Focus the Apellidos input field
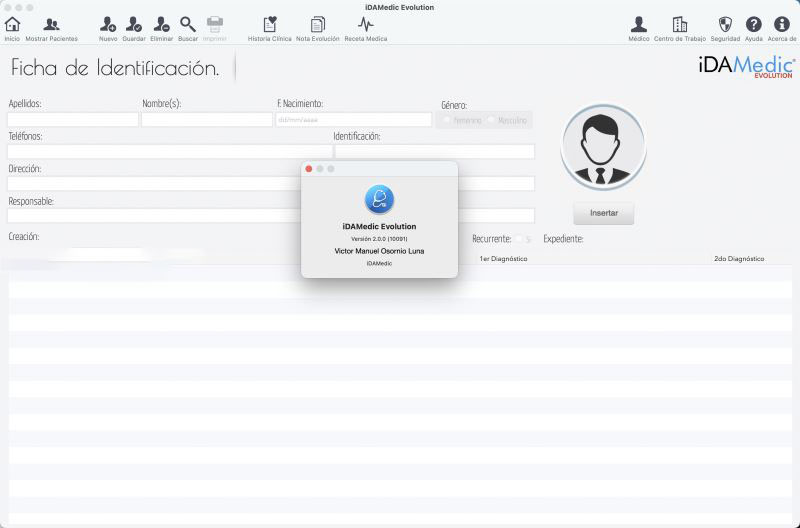Image resolution: width=800 pixels, height=528 pixels. (x=73, y=120)
